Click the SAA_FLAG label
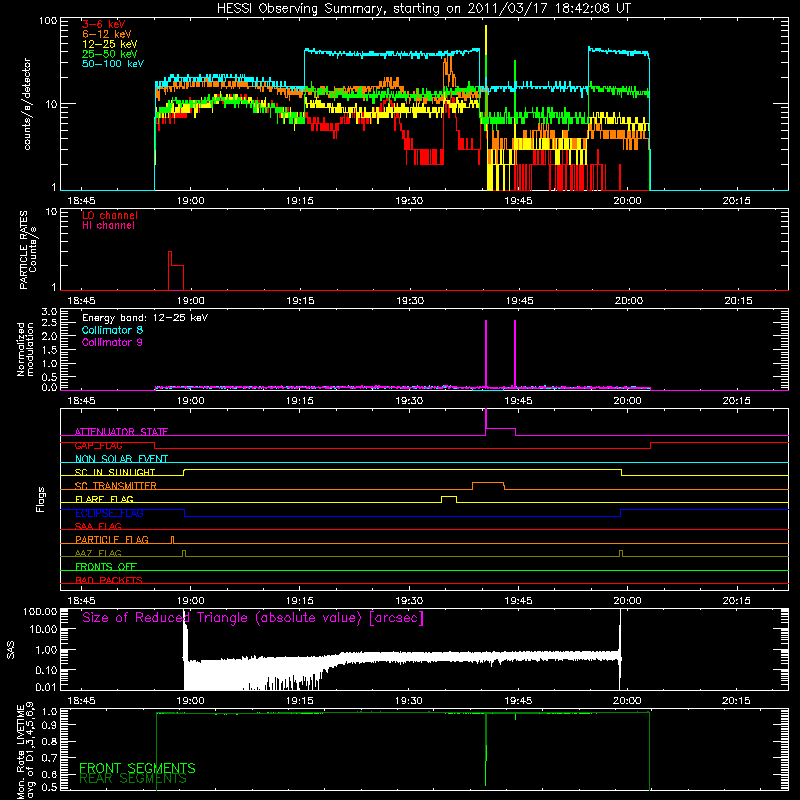The width and height of the screenshot is (800, 800). click(98, 526)
